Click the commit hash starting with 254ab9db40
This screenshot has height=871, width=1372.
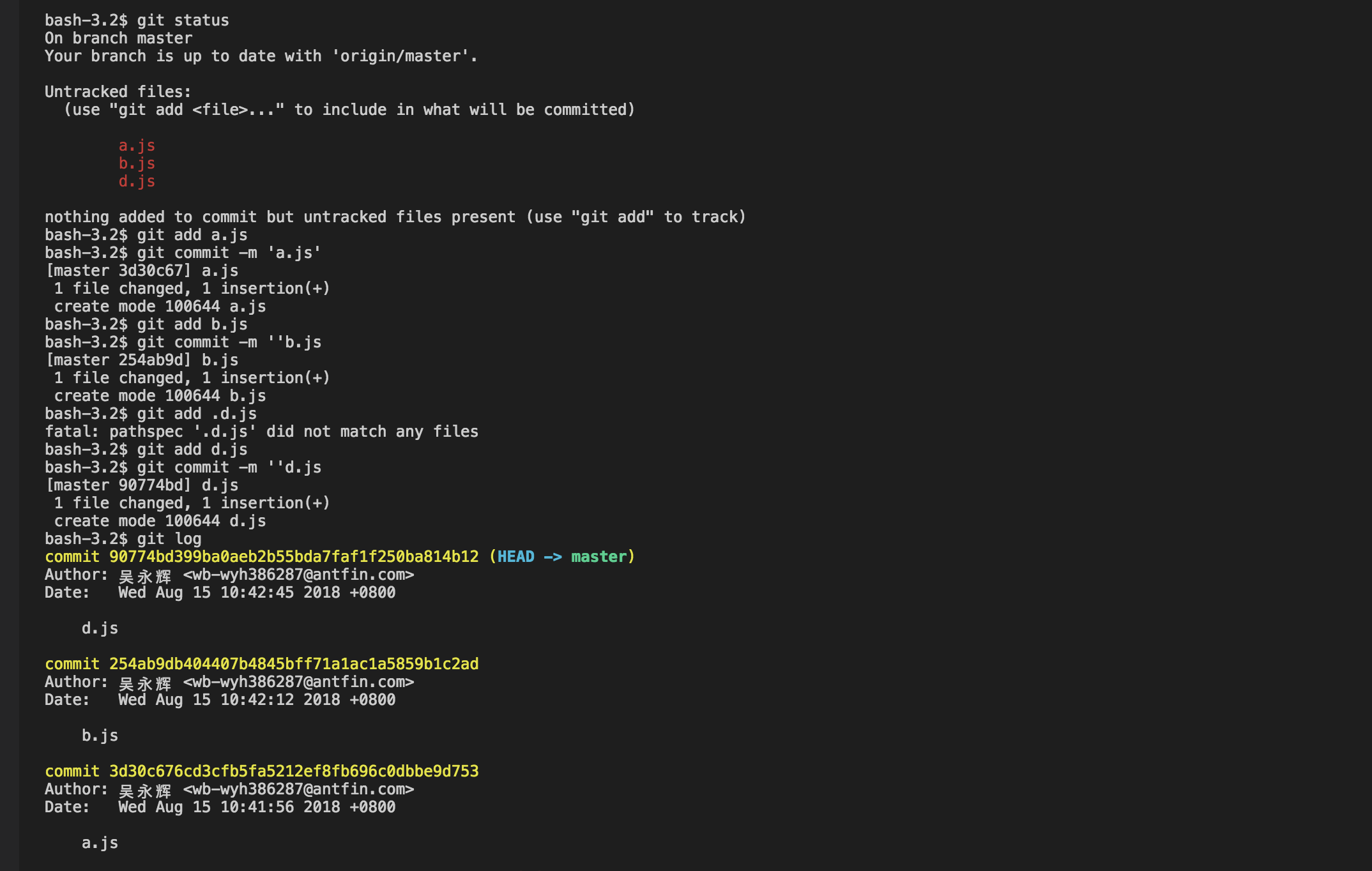pyautogui.click(x=294, y=664)
